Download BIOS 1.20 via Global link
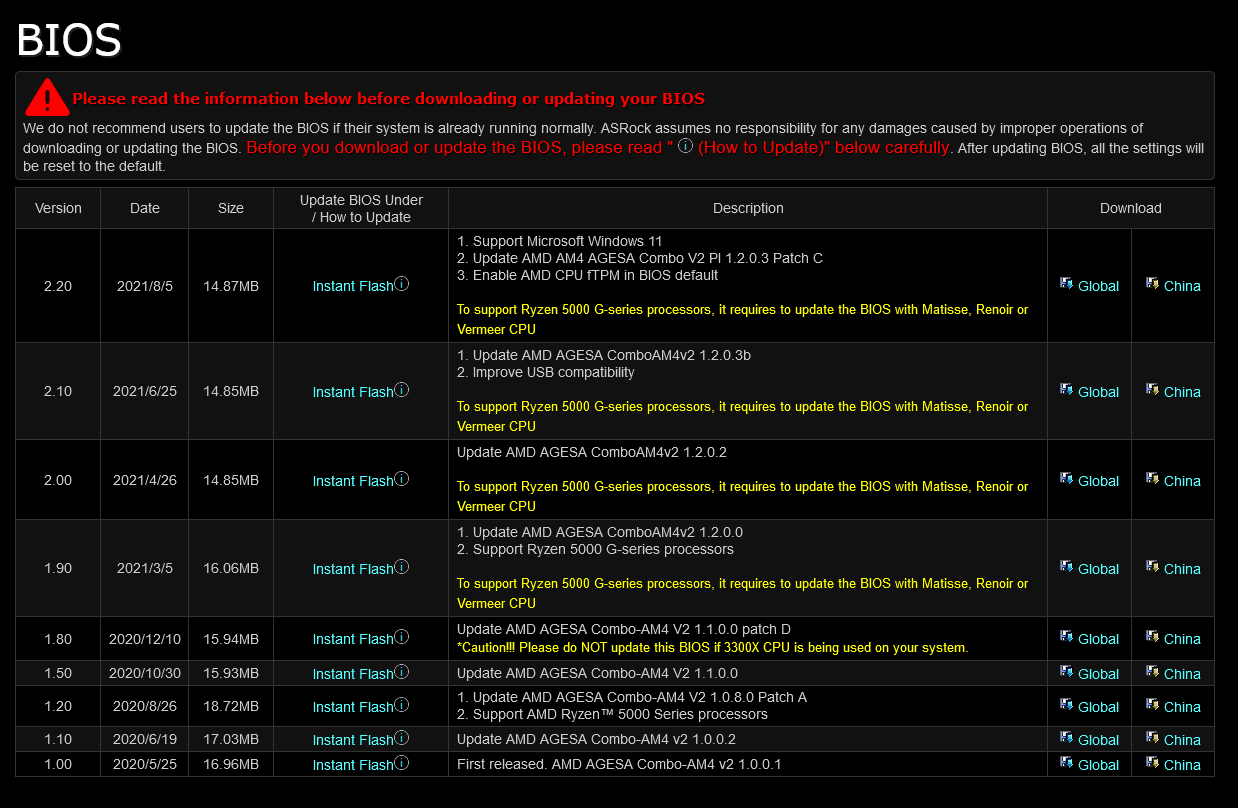Image resolution: width=1238 pixels, height=808 pixels. (1098, 707)
